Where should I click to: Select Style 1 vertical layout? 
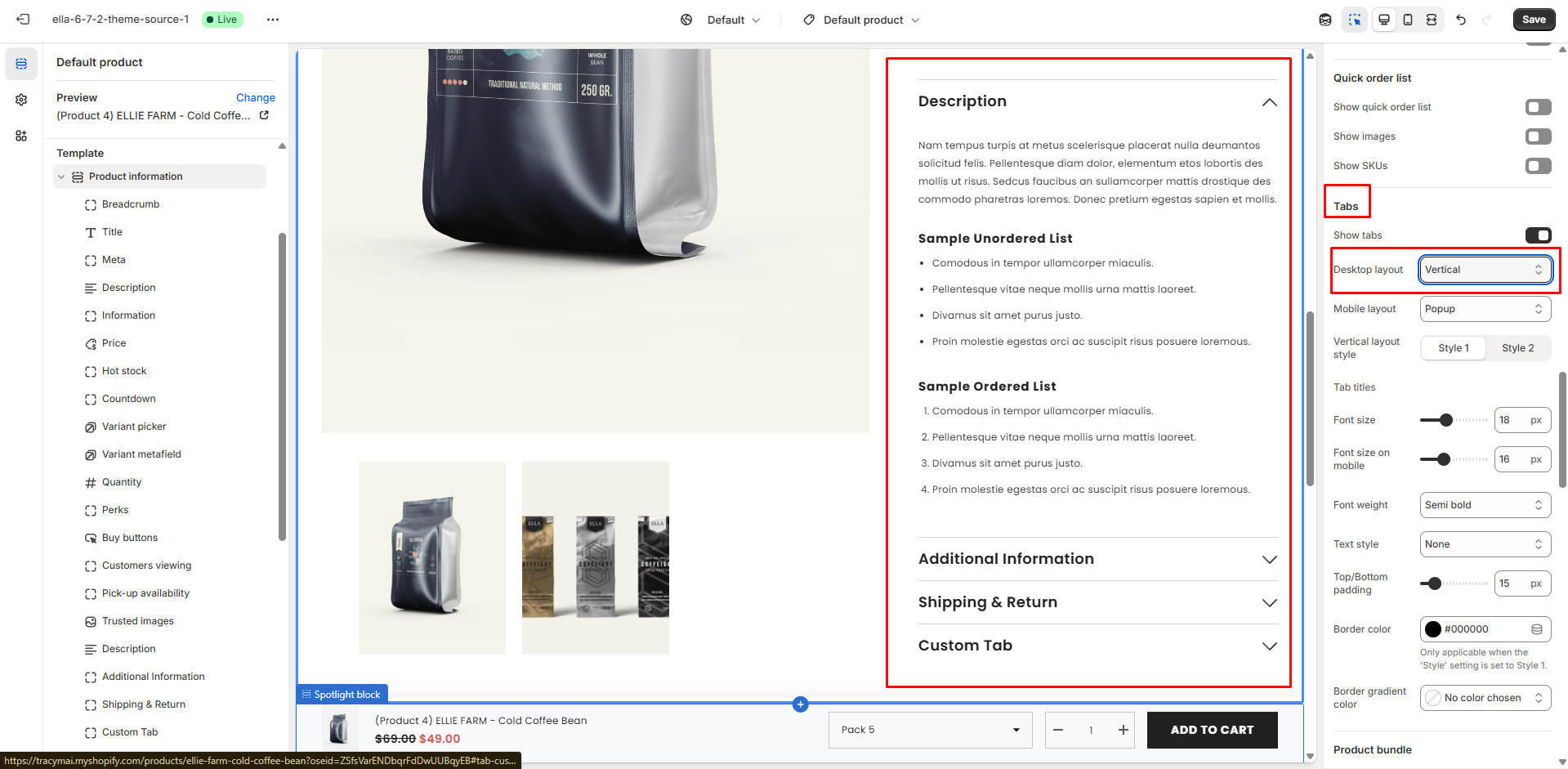click(x=1454, y=348)
